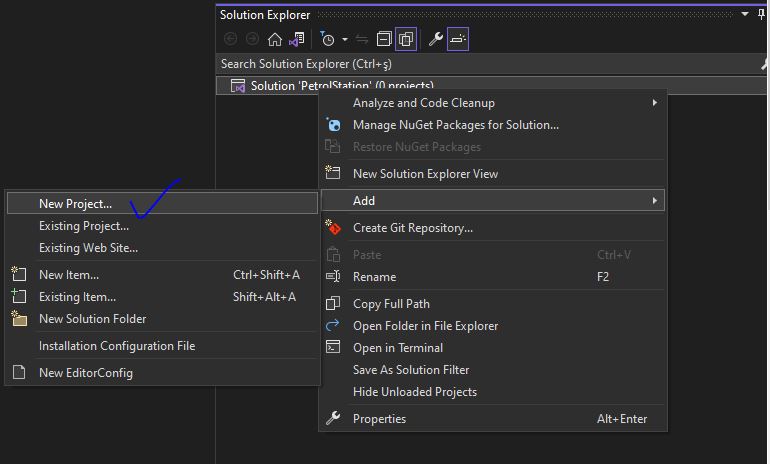Click the Back navigation arrow in Solution Explorer
Image resolution: width=770 pixels, height=464 pixels.
[x=230, y=39]
